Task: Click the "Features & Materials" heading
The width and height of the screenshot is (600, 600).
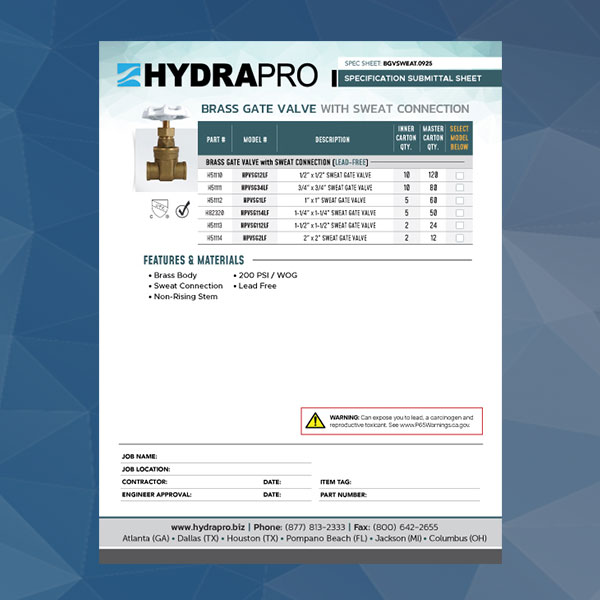Action: 194,260
